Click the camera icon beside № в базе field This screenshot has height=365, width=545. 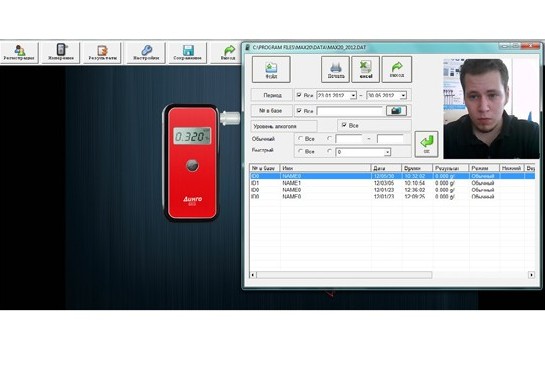(396, 111)
